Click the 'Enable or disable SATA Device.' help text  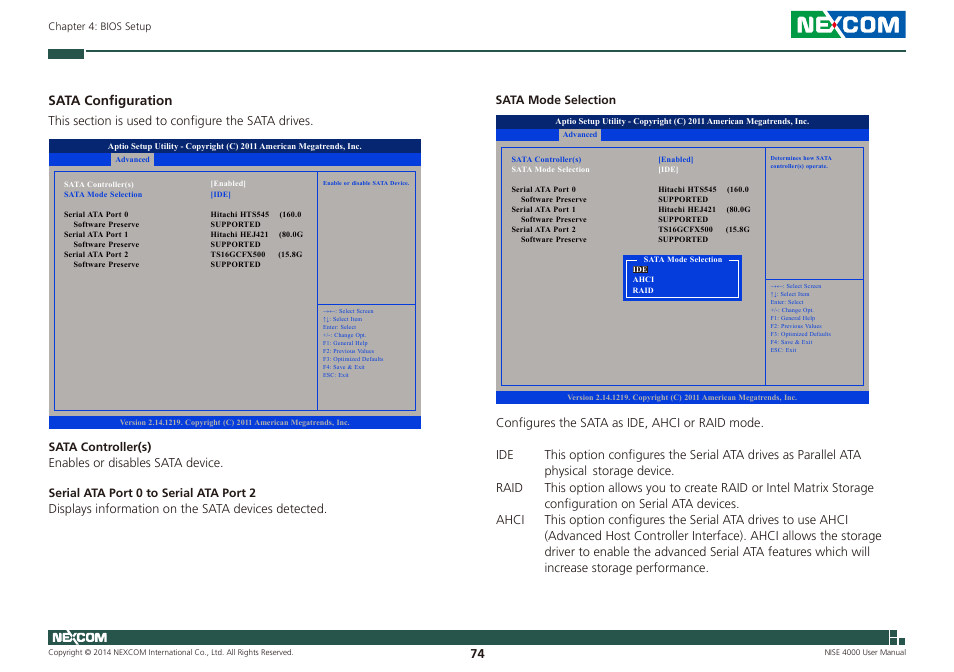point(366,183)
